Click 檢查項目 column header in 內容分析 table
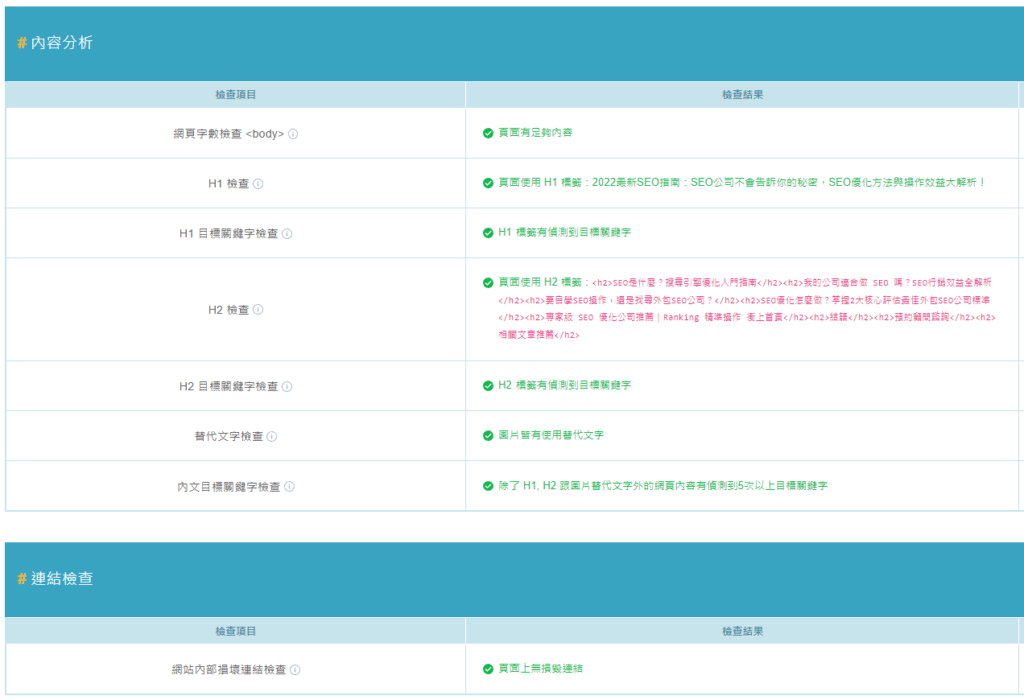 pyautogui.click(x=236, y=95)
